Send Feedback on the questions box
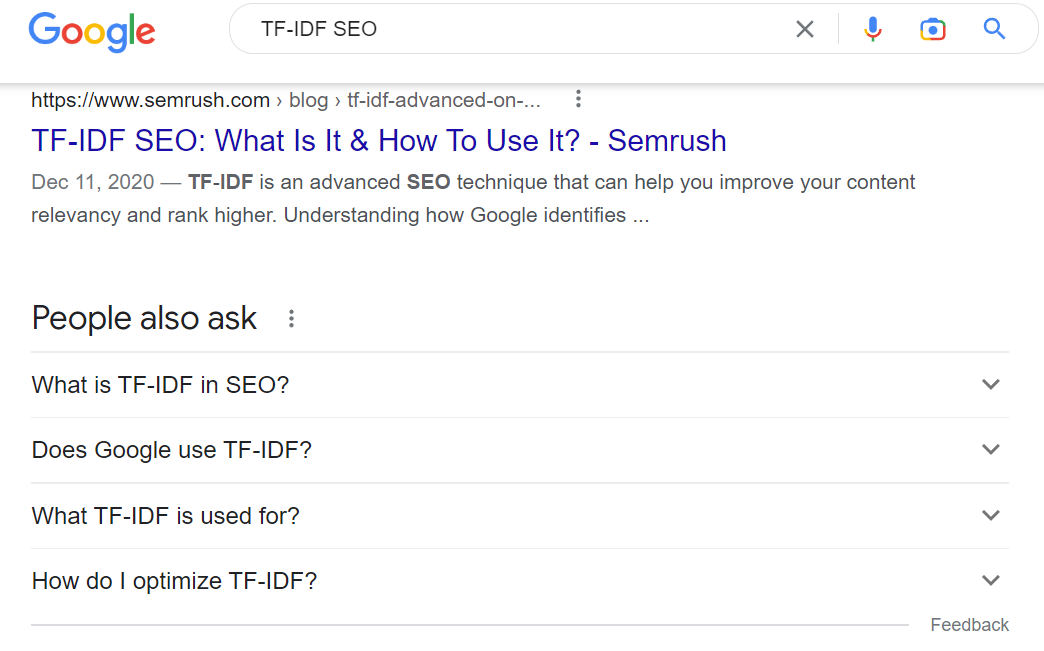The image size is (1044, 651). click(x=968, y=624)
